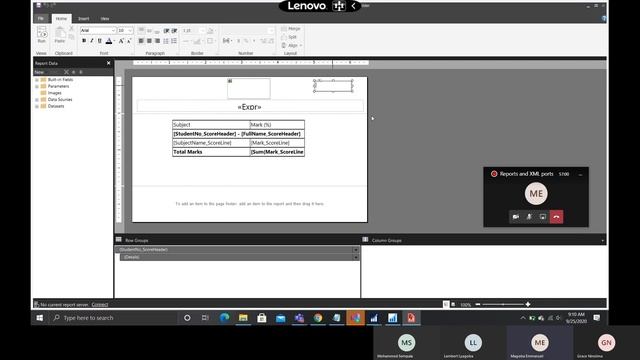Click Split in the Layout group
The width and height of the screenshot is (640, 360).
coord(289,37)
